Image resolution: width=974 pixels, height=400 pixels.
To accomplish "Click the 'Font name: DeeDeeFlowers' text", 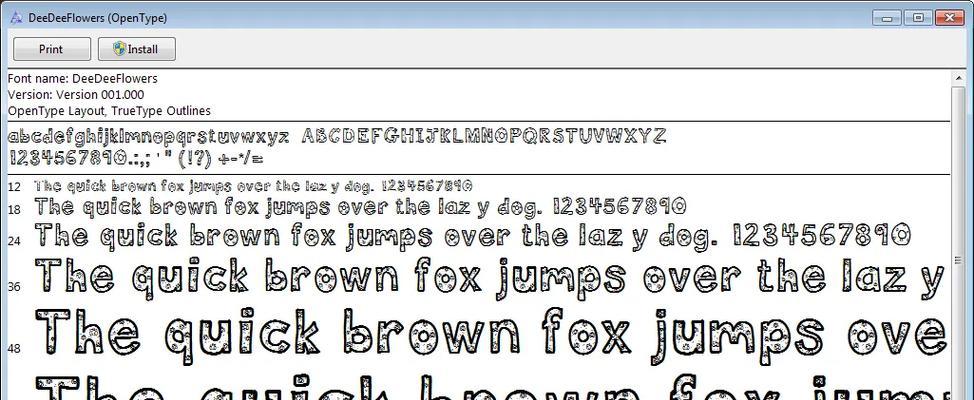I will (x=83, y=79).
